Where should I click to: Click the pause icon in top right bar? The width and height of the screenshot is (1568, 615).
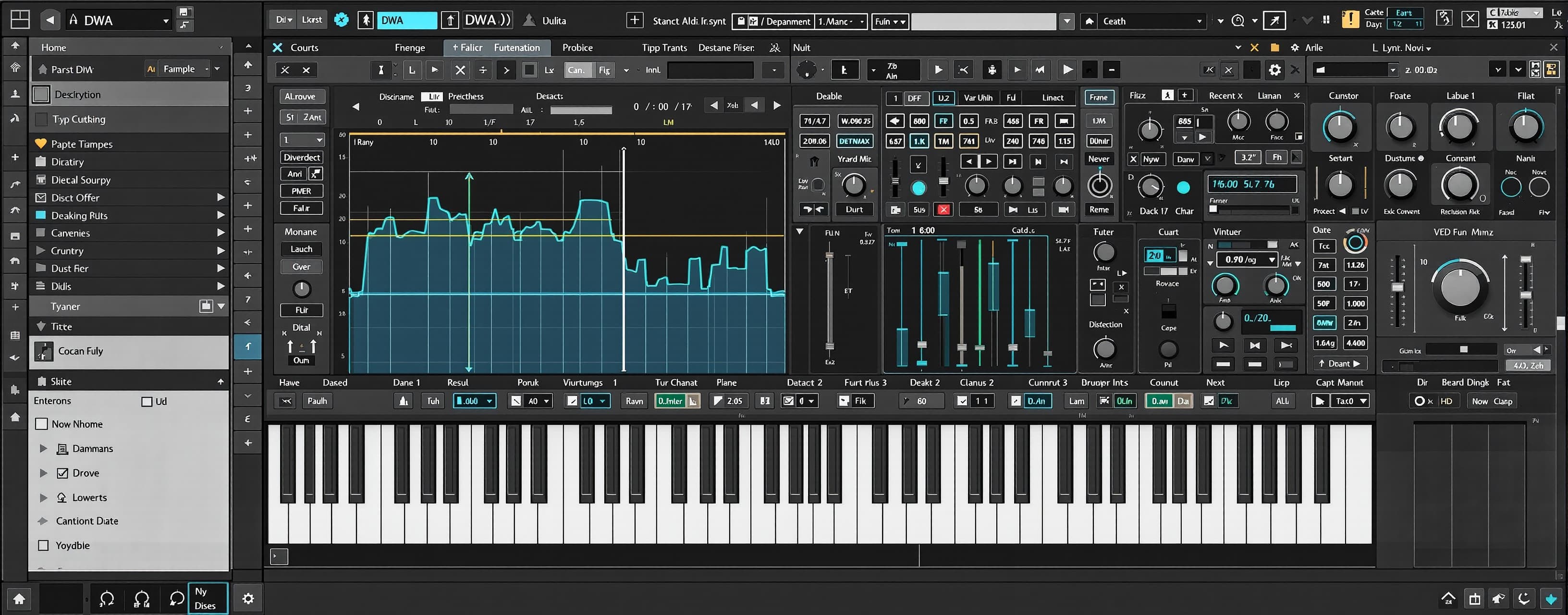click(1326, 20)
